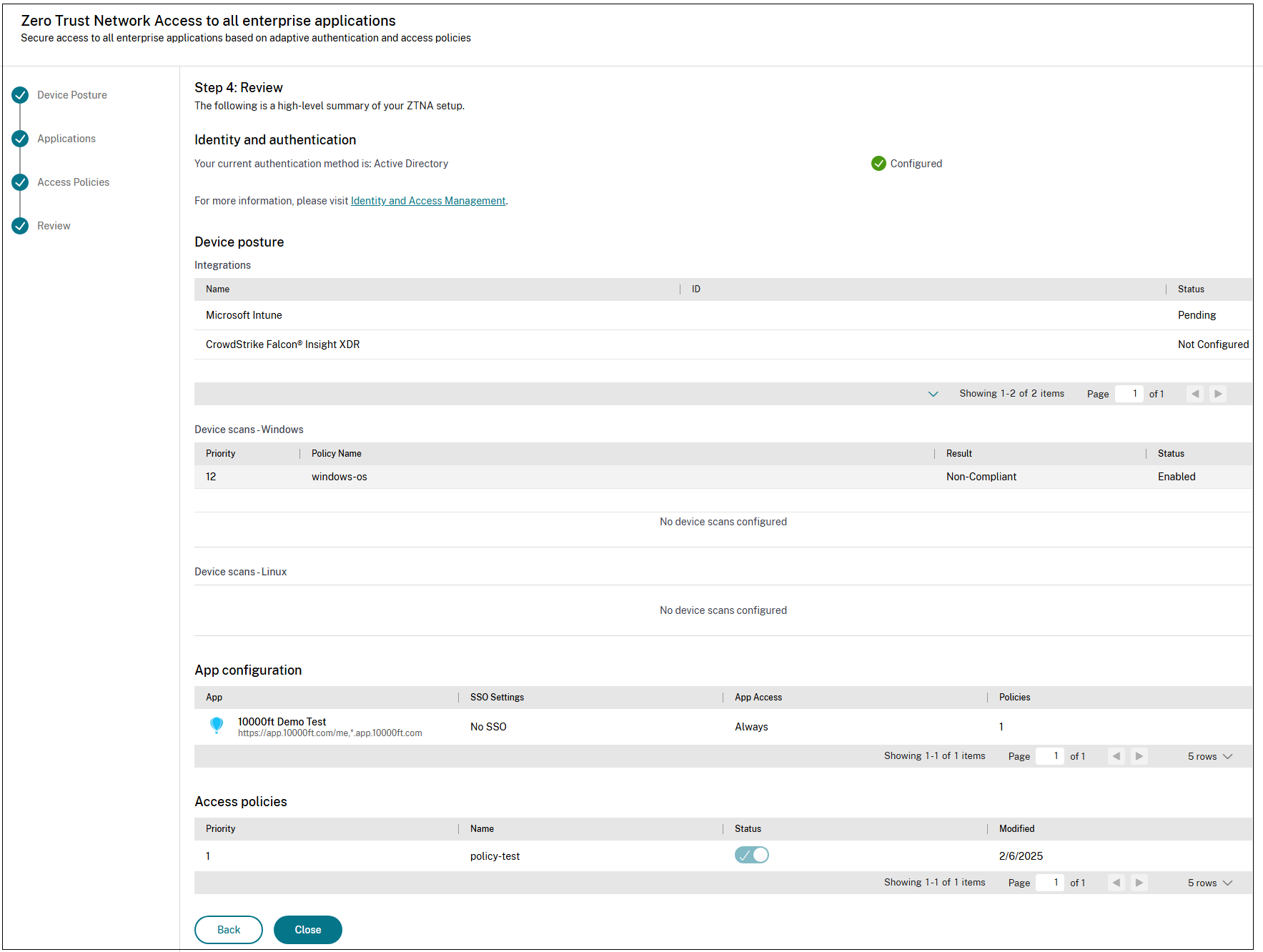Screen dimensions: 1263x952
Task: Open the App configuration 5 rows dropdown
Action: click(x=1210, y=756)
